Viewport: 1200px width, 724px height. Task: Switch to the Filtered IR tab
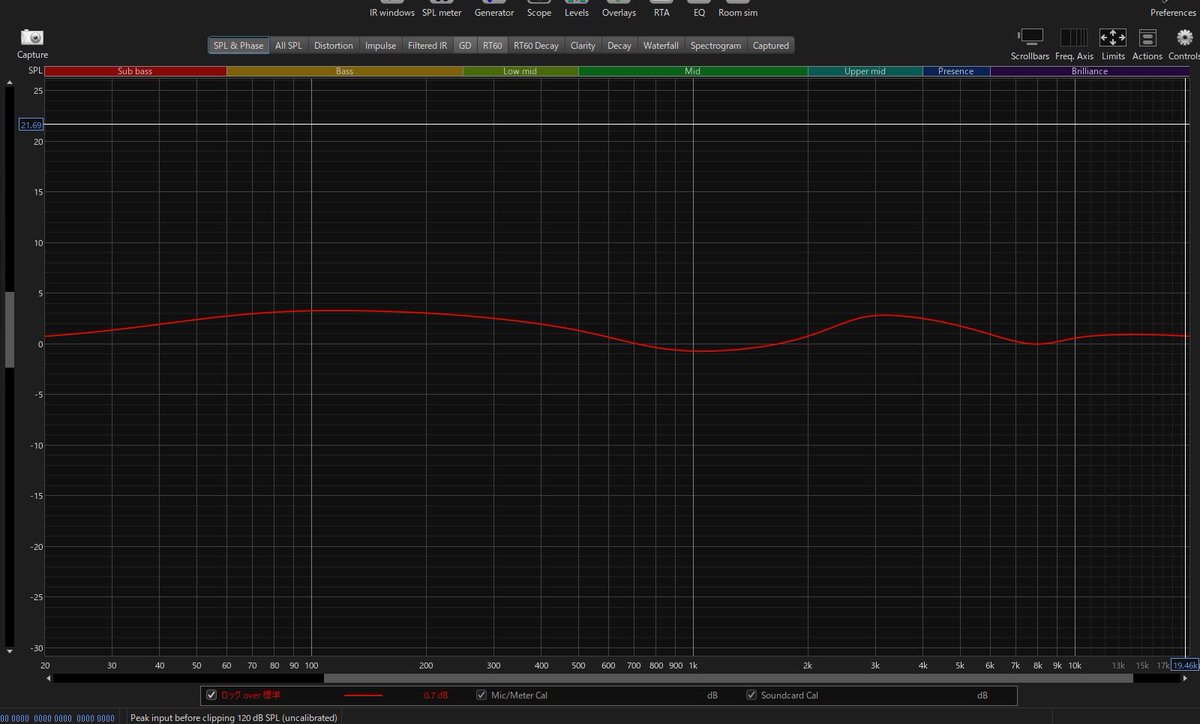coord(427,45)
